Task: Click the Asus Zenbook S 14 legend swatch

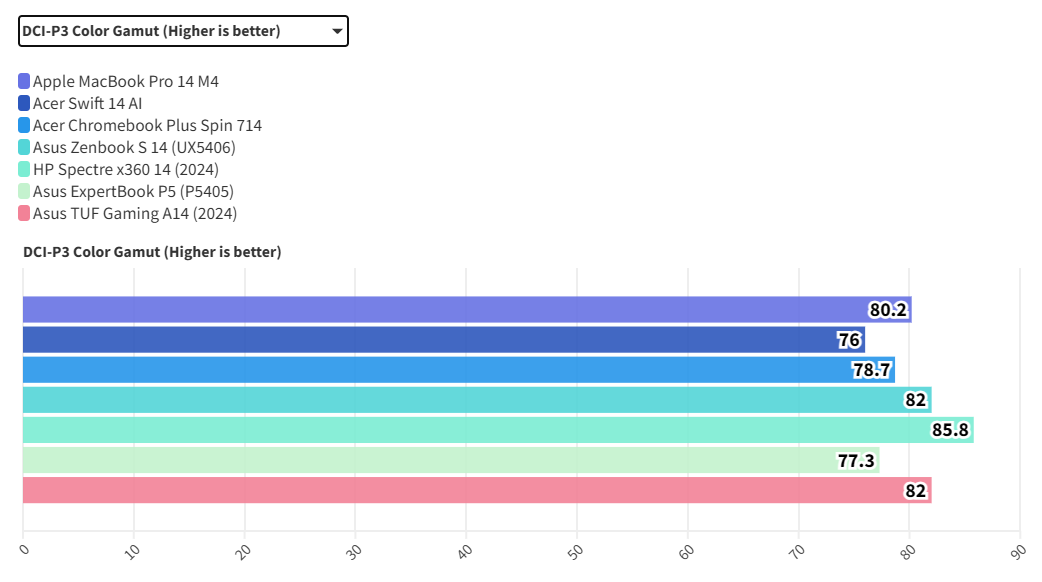Action: click(24, 147)
